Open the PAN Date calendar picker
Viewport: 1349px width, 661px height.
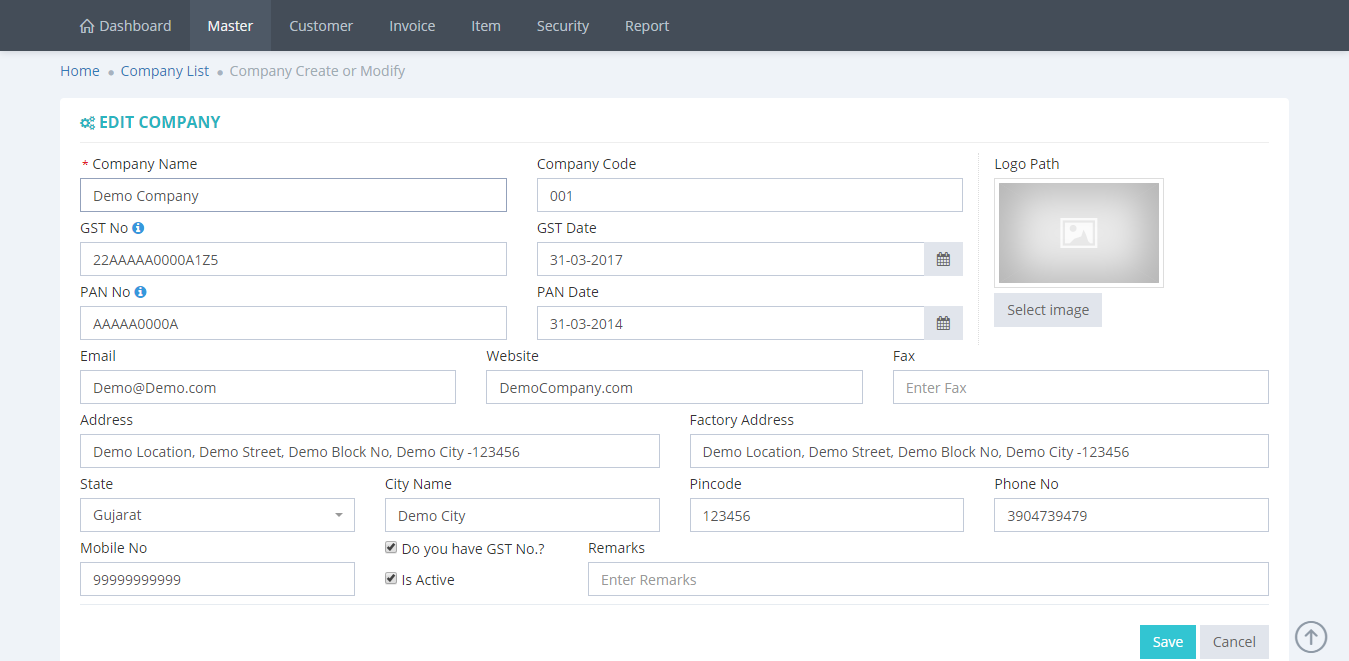(x=942, y=324)
